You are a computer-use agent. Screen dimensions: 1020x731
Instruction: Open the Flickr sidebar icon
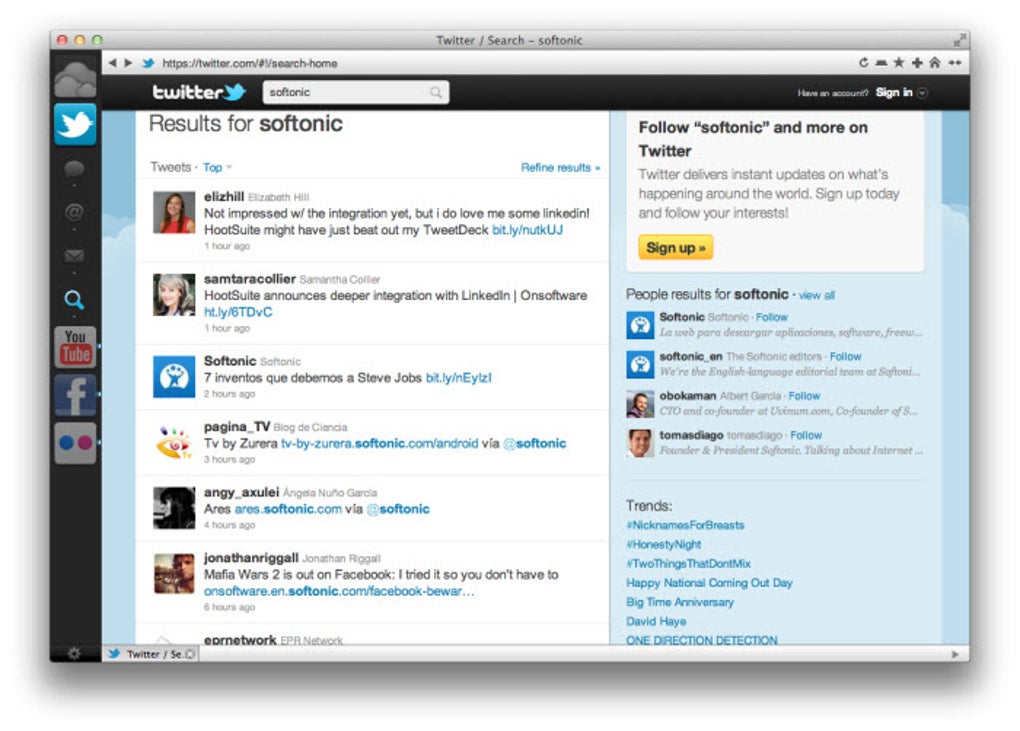pos(75,443)
